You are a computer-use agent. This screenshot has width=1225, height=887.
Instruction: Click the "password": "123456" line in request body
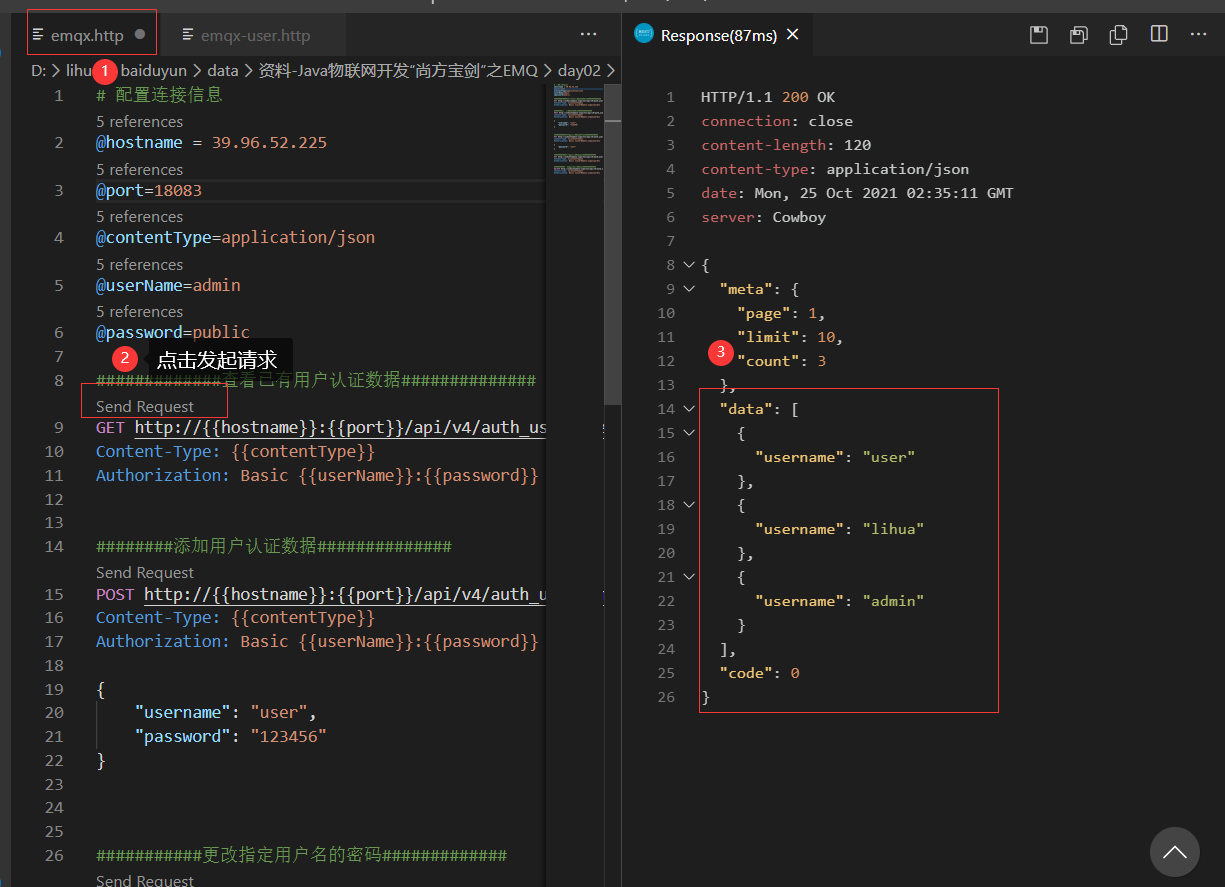point(231,736)
